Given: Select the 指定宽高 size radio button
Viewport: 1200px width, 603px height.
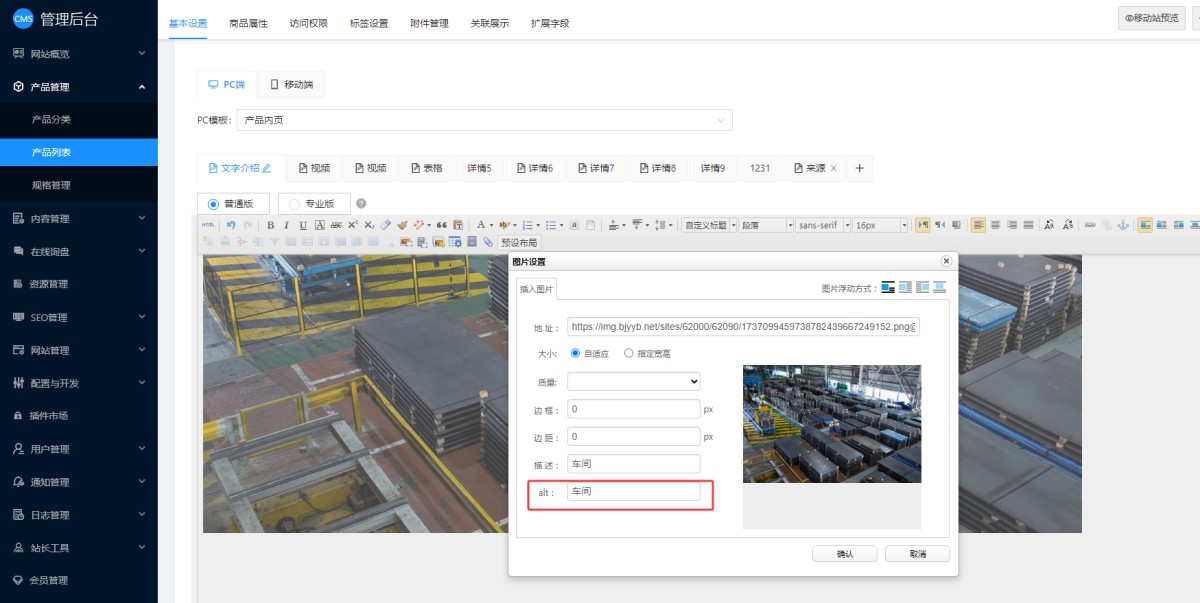Looking at the screenshot, I should pyautogui.click(x=628, y=353).
